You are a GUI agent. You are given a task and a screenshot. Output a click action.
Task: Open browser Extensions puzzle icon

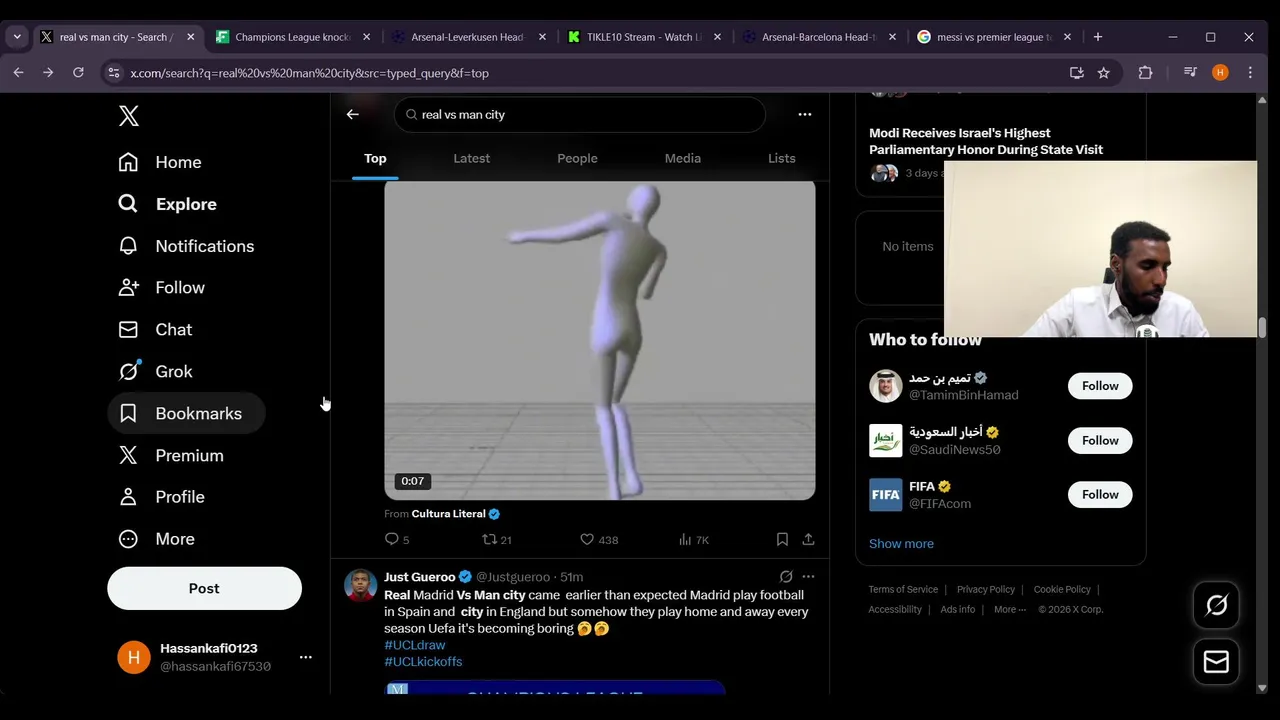[1146, 73]
